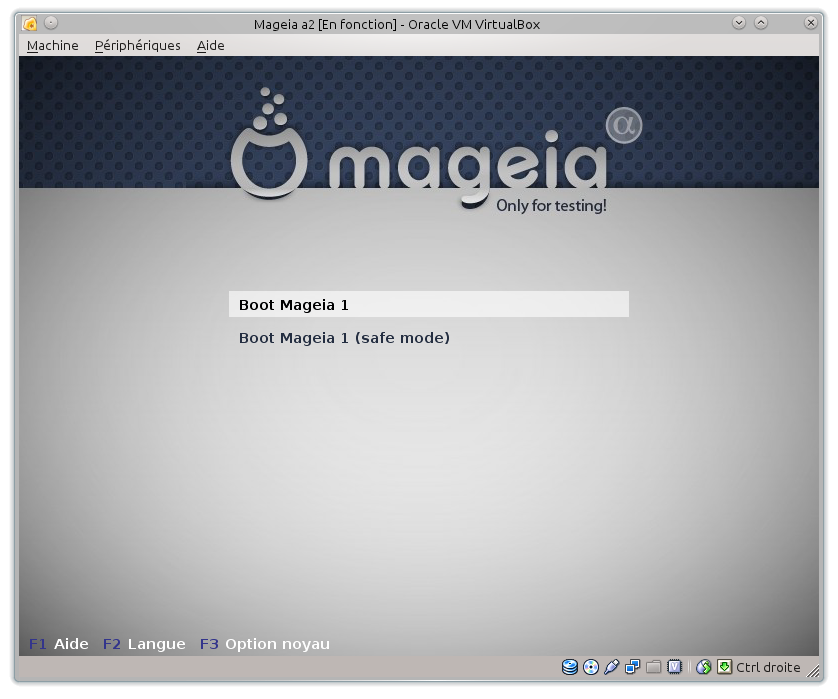This screenshot has height=699, width=838.
Task: Close the VirtualBox window
Action: click(811, 23)
